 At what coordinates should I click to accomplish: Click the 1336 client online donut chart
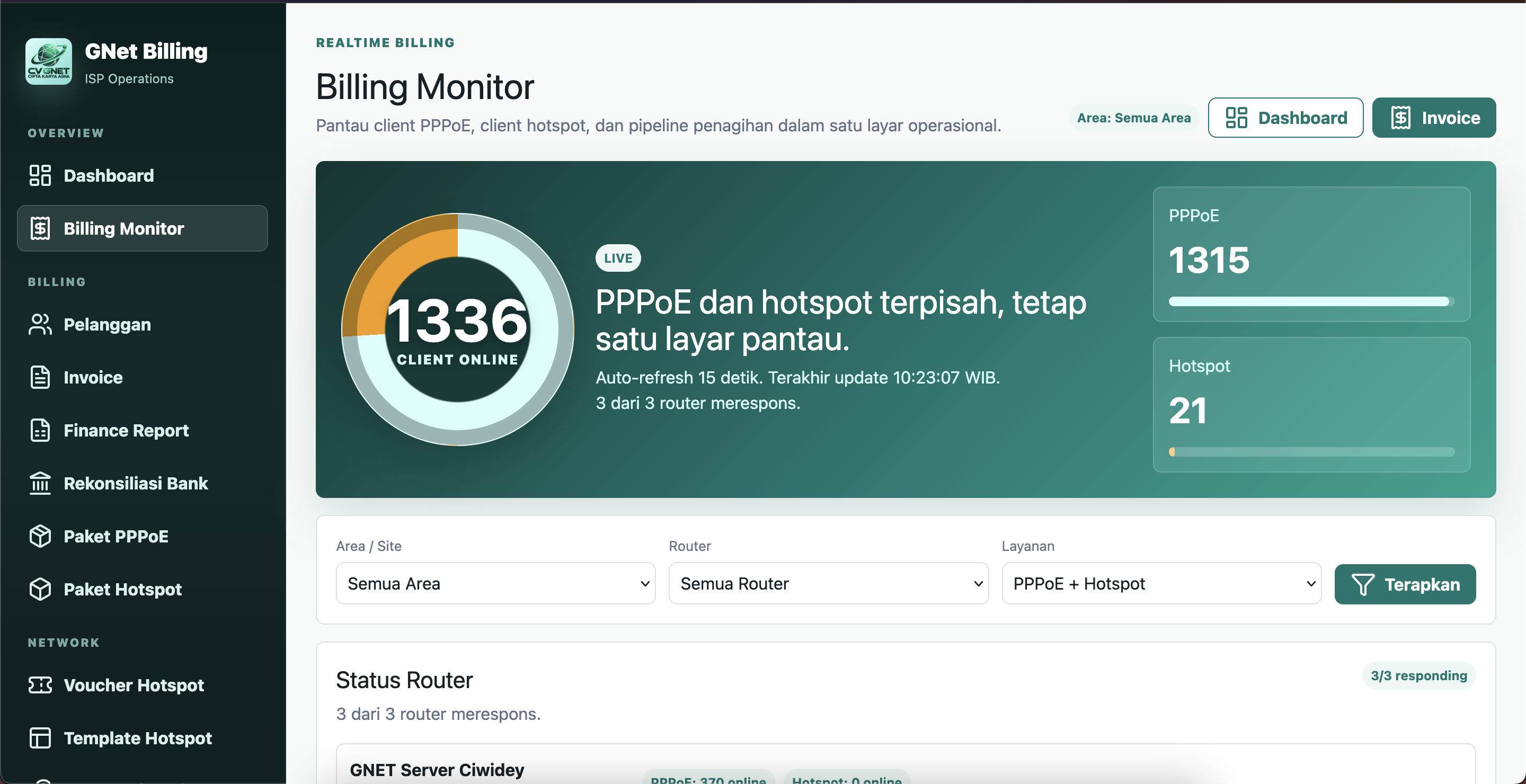click(457, 329)
